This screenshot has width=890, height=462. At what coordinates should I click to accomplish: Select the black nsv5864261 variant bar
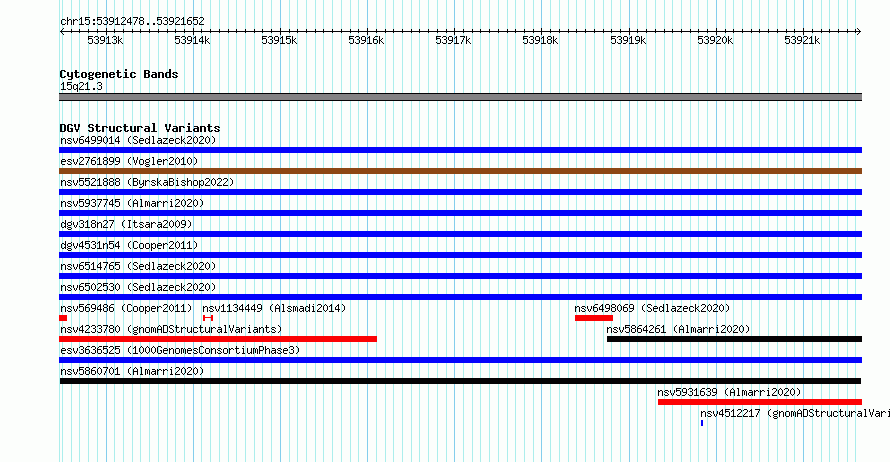[x=734, y=339]
